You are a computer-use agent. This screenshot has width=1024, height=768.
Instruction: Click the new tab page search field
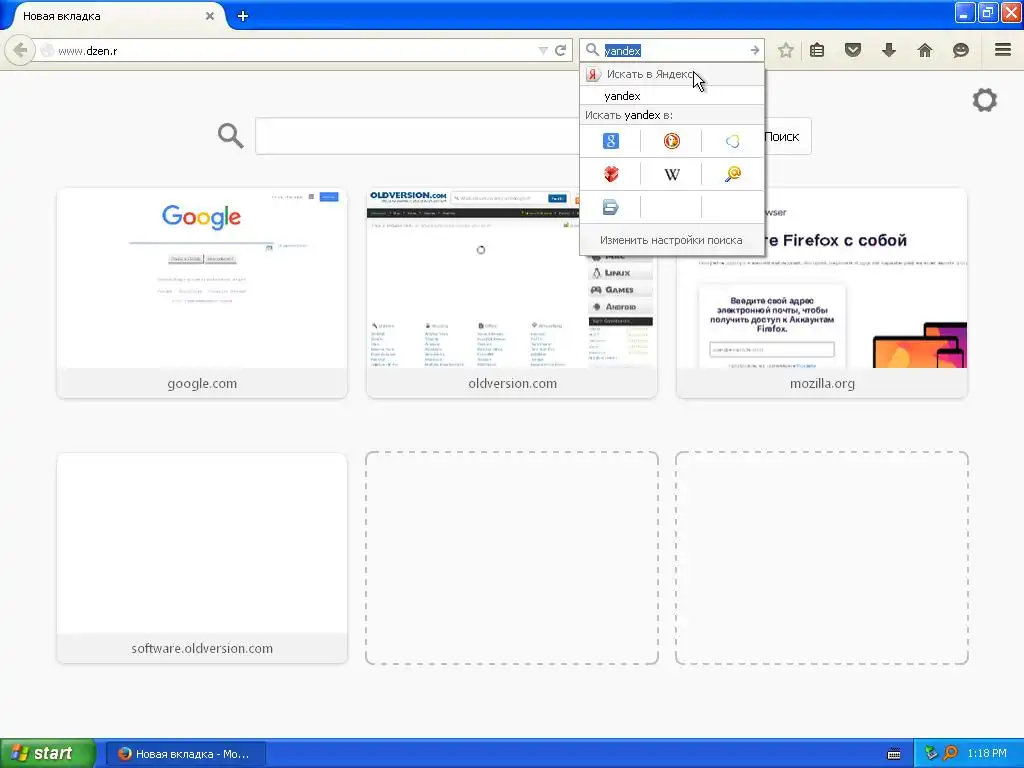(x=418, y=136)
